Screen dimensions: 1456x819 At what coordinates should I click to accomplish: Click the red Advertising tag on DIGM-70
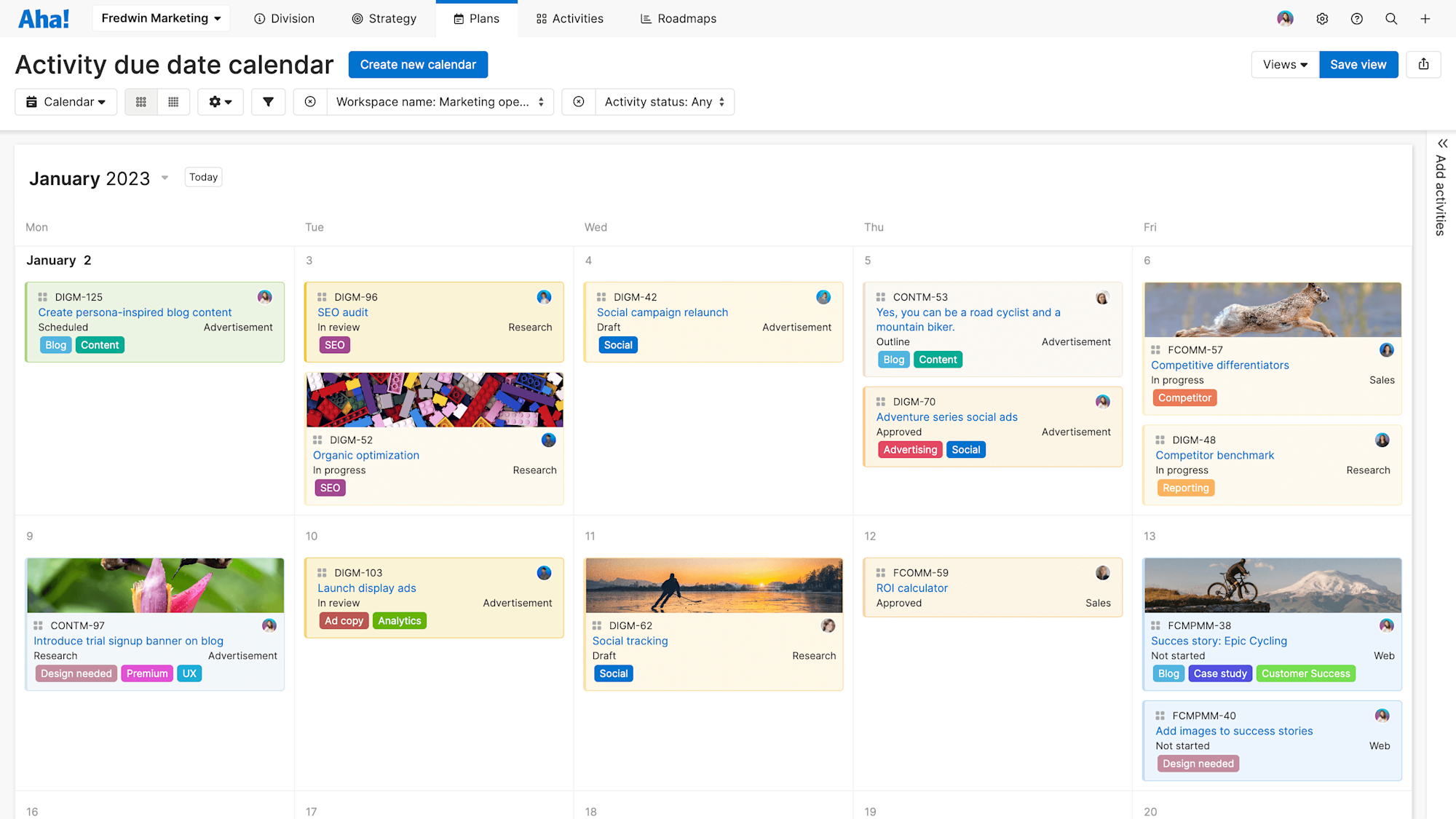point(909,450)
